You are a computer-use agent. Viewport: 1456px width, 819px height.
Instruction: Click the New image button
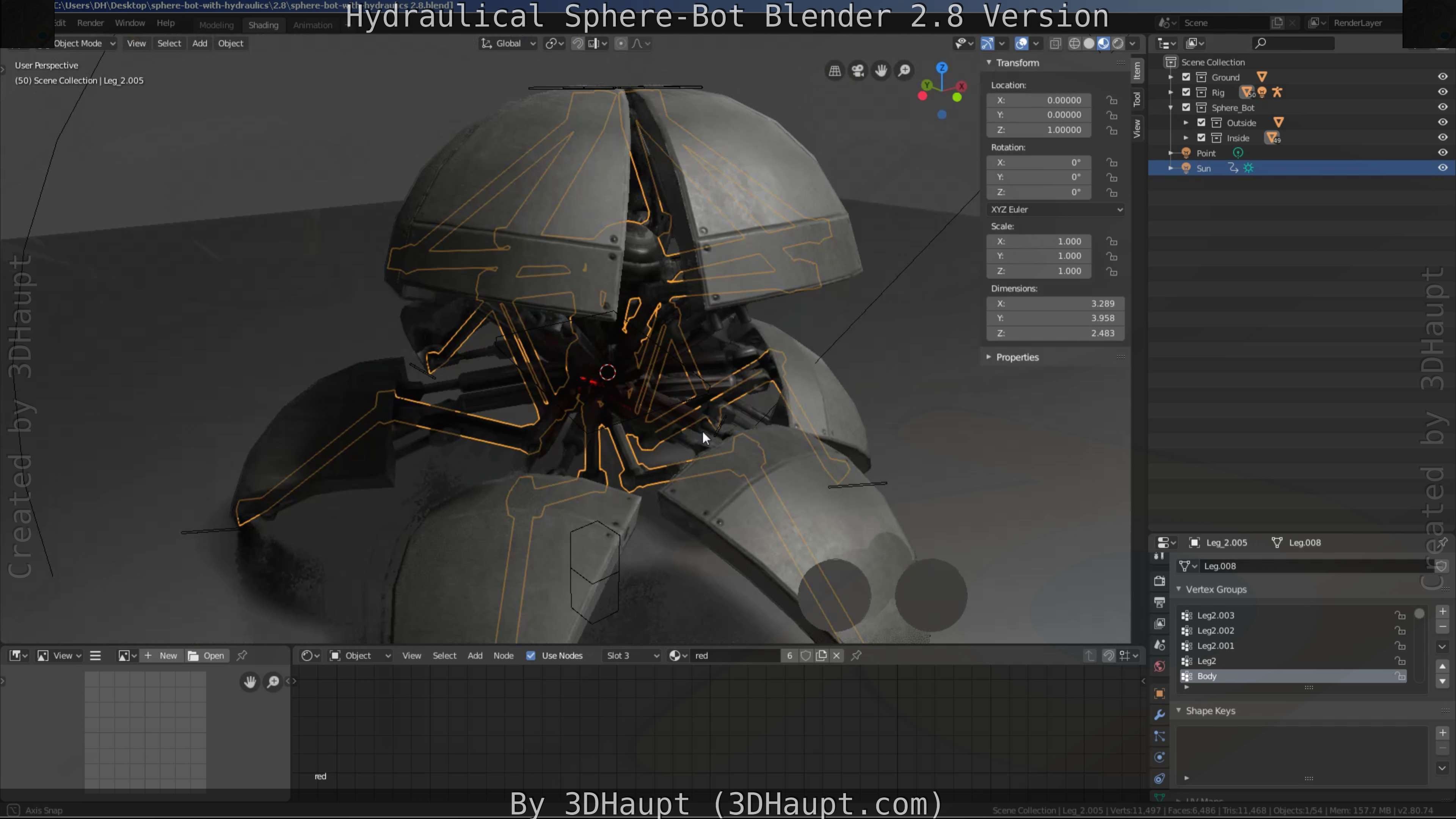161,655
